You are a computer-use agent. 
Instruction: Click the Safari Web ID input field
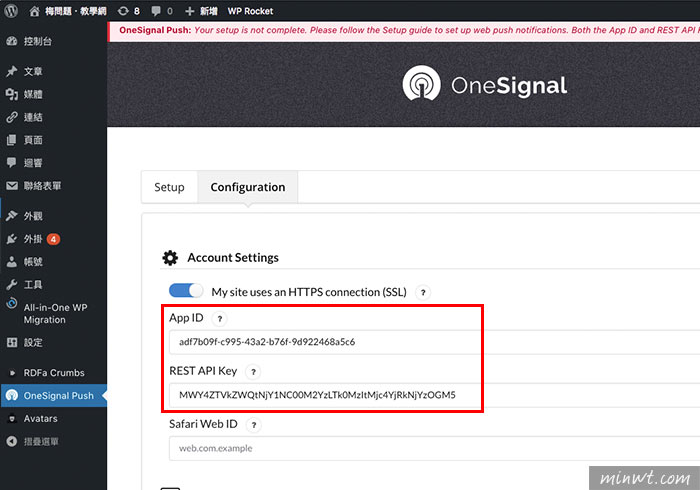434,448
